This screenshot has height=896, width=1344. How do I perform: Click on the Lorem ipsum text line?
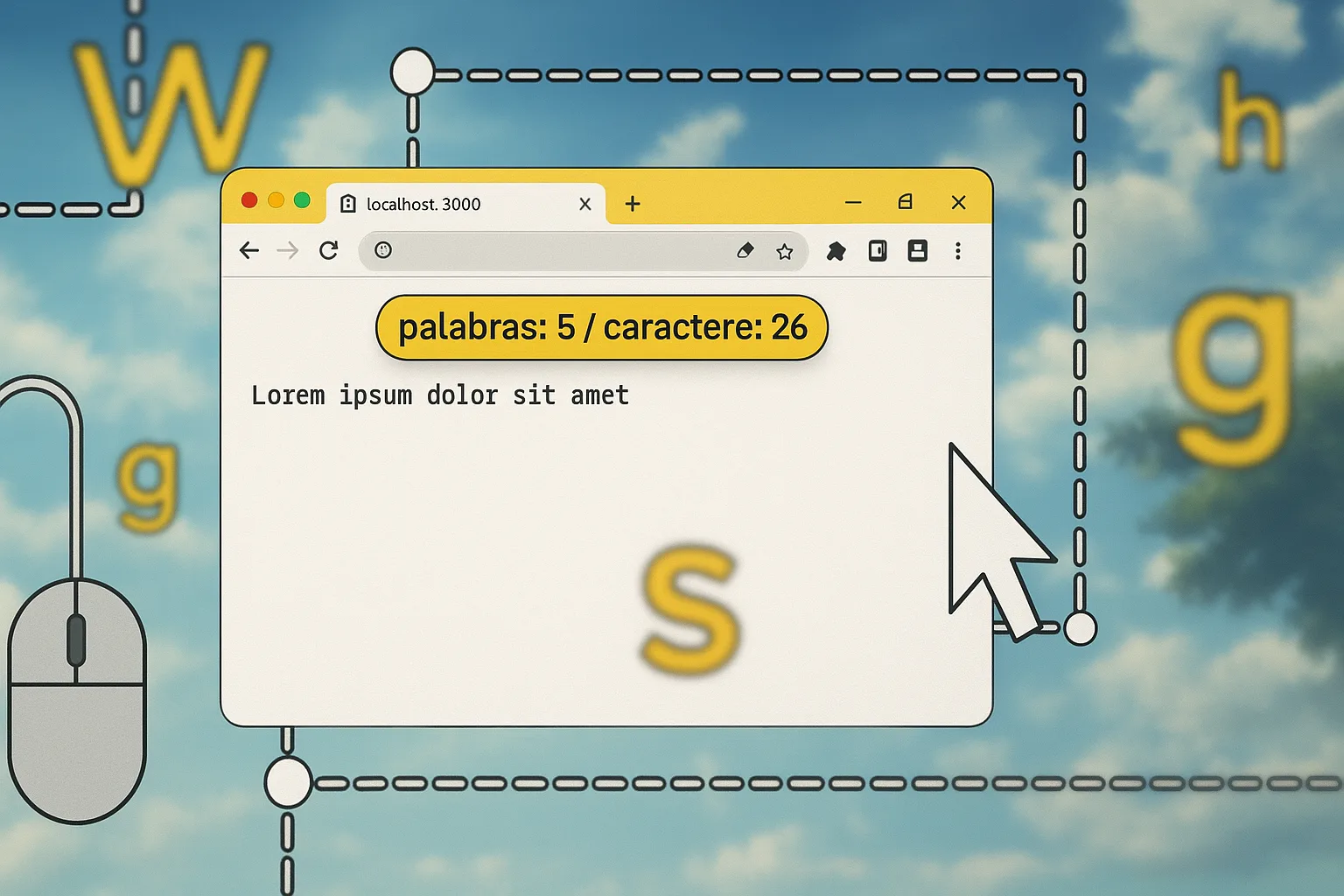pos(440,395)
